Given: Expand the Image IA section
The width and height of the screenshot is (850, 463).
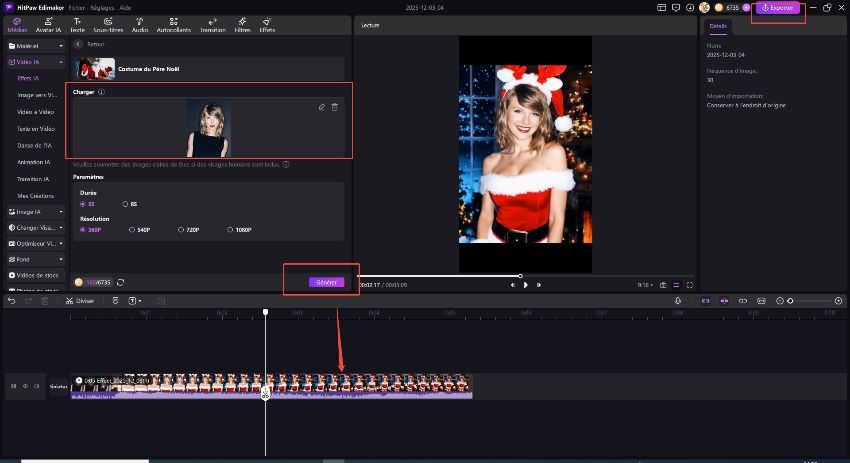Looking at the screenshot, I should click(x=36, y=212).
